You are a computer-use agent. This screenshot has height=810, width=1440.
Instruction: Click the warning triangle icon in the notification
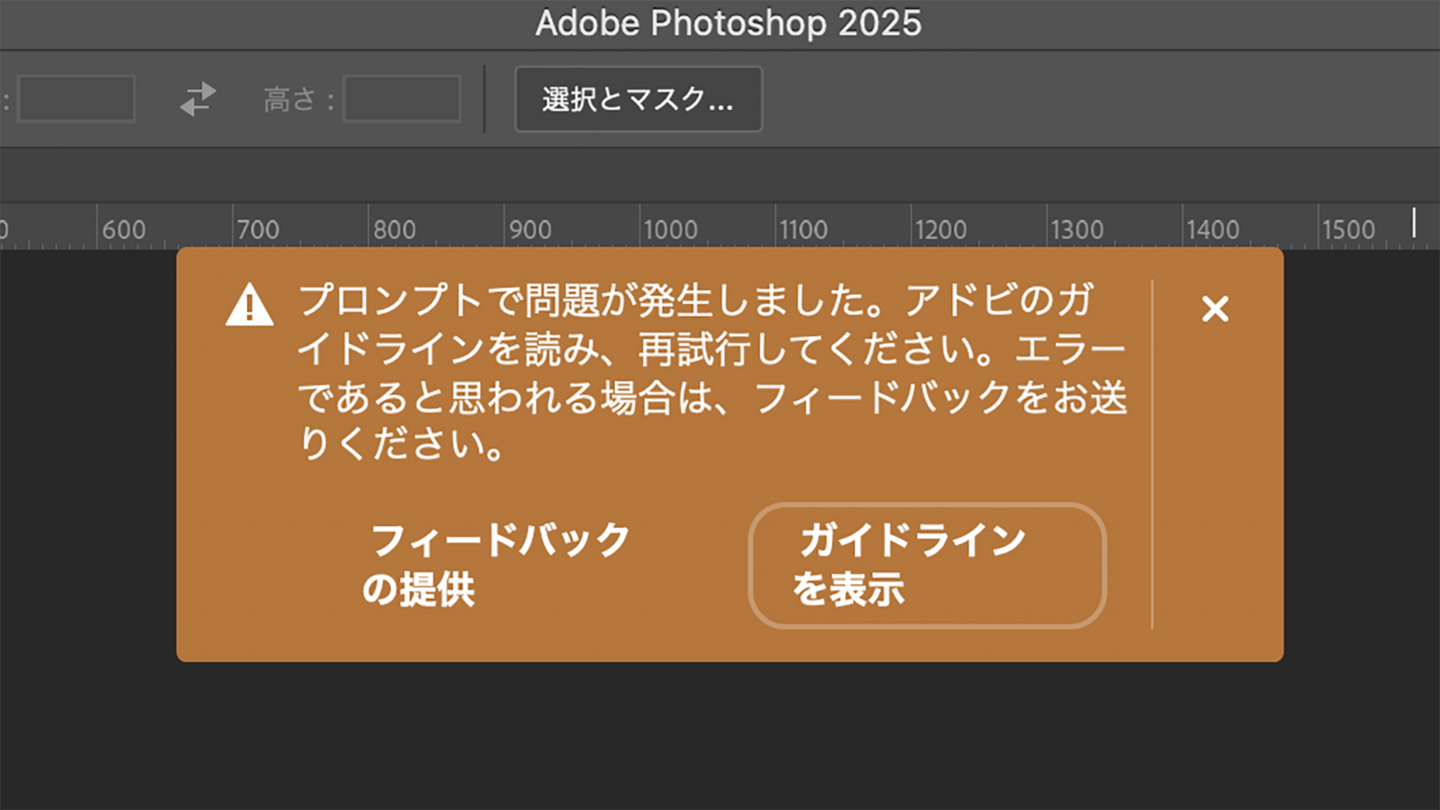pos(249,305)
